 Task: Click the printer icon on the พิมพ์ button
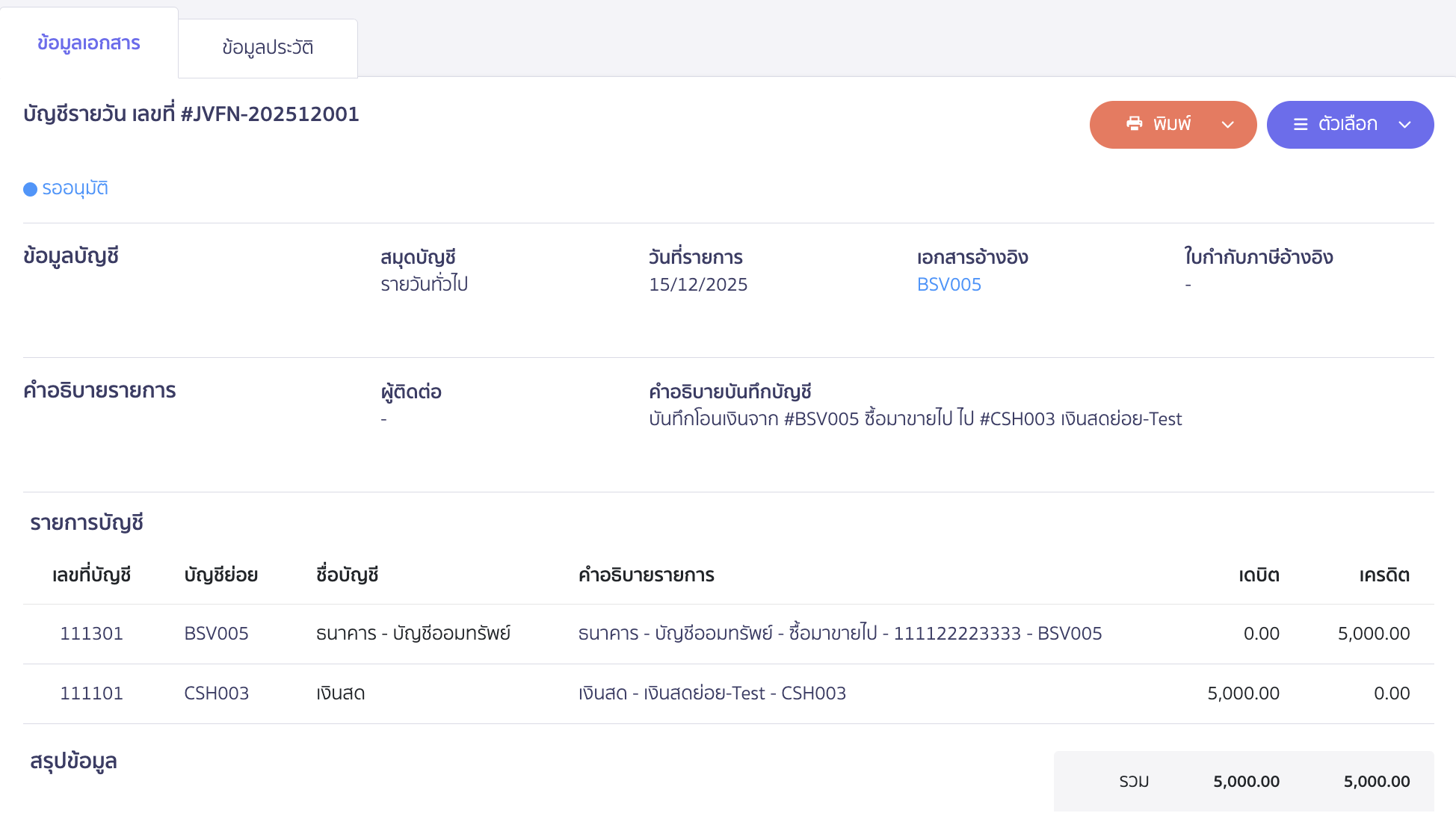(1135, 124)
